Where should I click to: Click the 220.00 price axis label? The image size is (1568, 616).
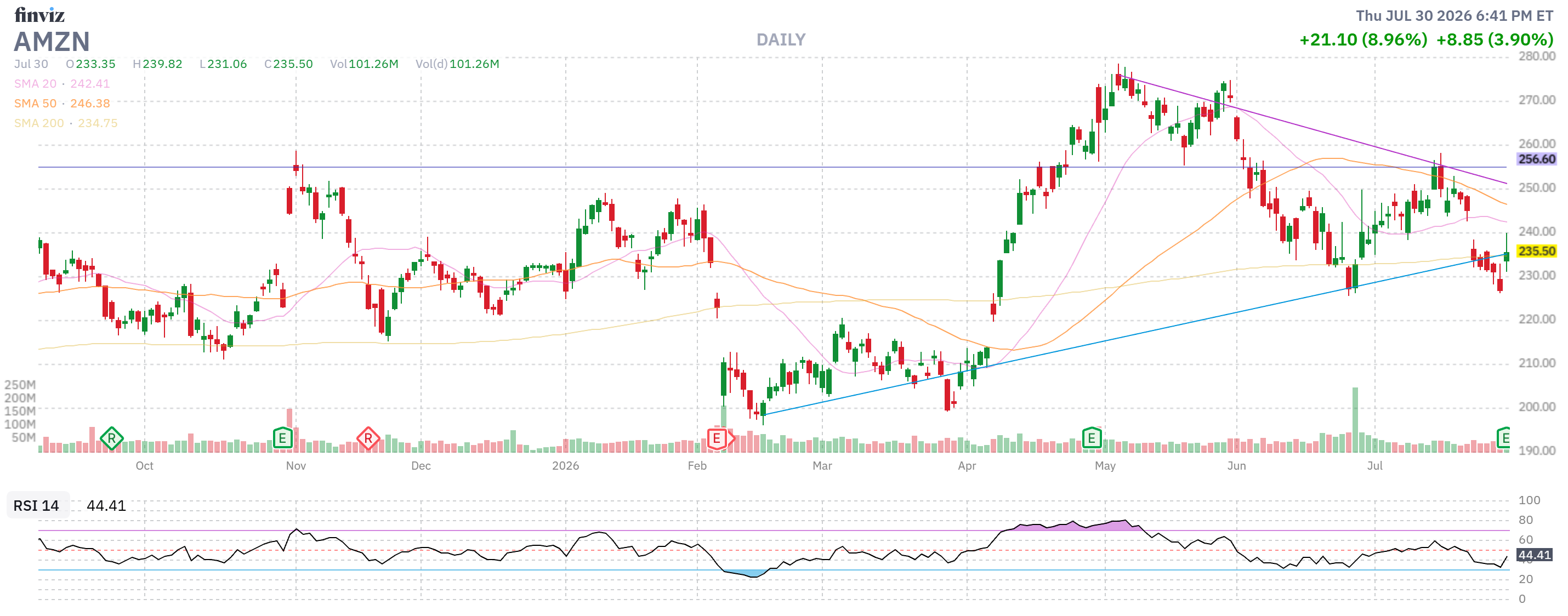click(x=1536, y=320)
